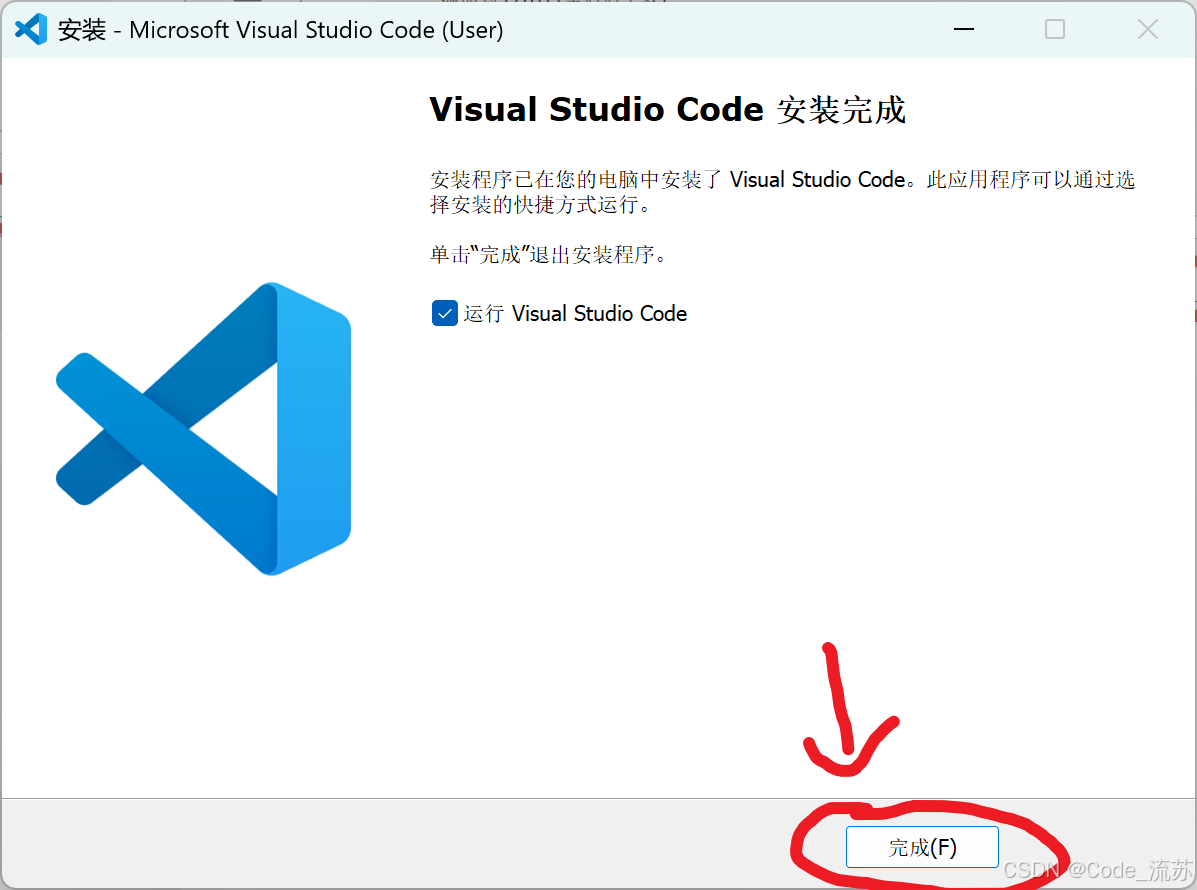Screen dimensions: 1197x890
Task: Click the 完成(F) finish button
Action: pos(921,846)
